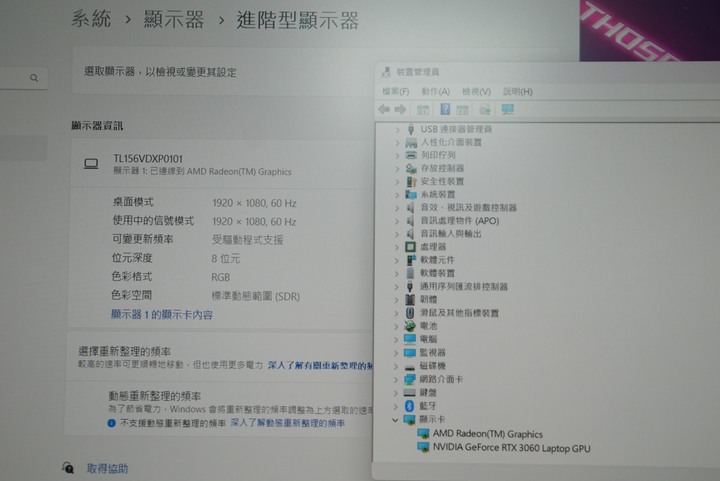Expand the 軟體元件 node
The height and width of the screenshot is (481, 720).
(x=397, y=260)
